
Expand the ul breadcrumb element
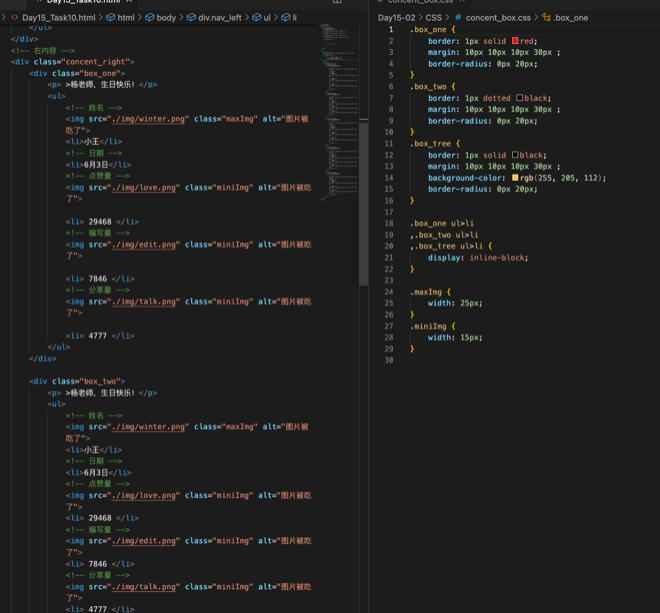266,18
